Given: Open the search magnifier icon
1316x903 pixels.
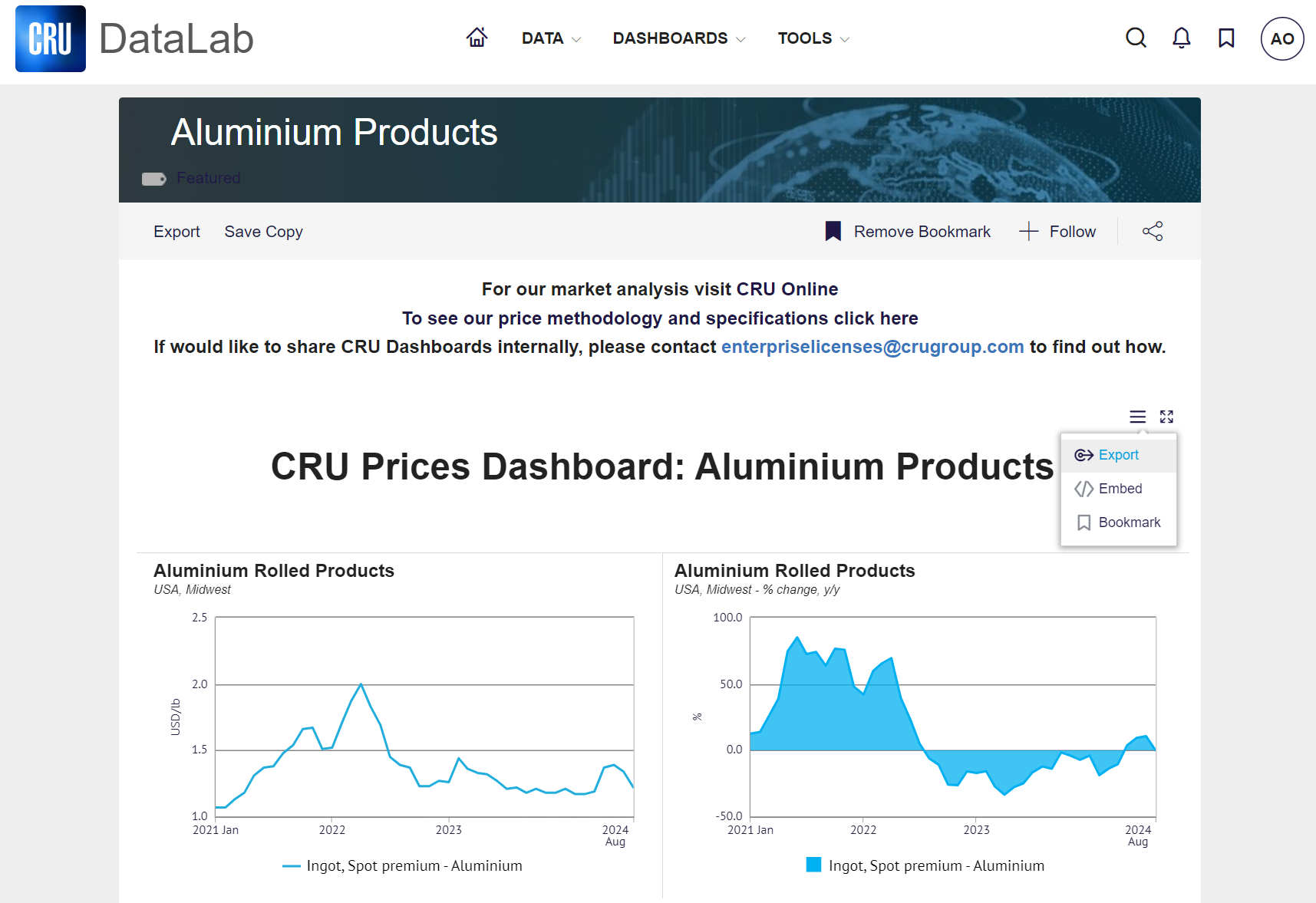Looking at the screenshot, I should point(1136,38).
